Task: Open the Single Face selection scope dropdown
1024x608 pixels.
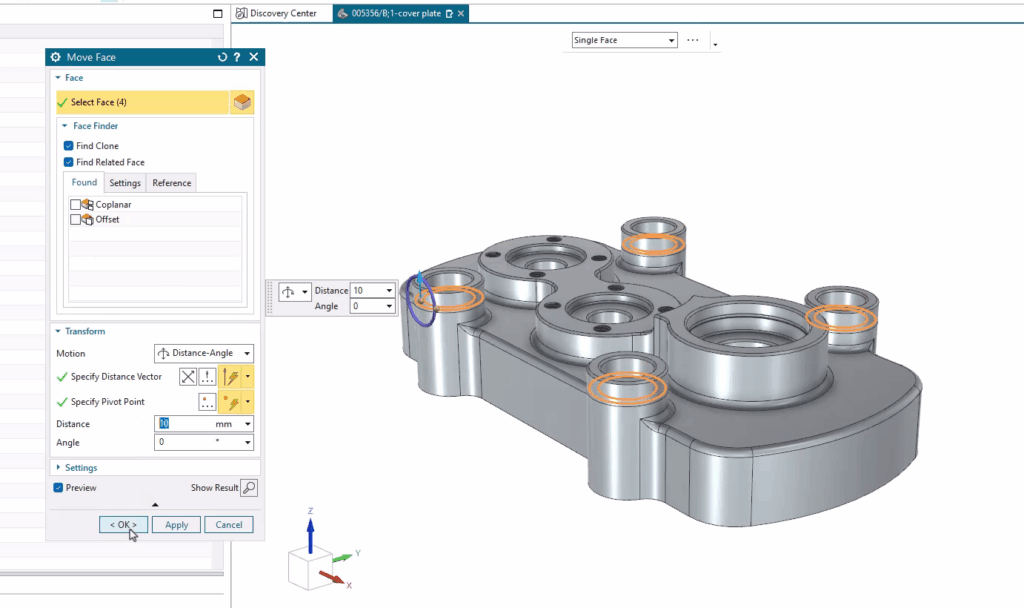Action: pos(624,39)
